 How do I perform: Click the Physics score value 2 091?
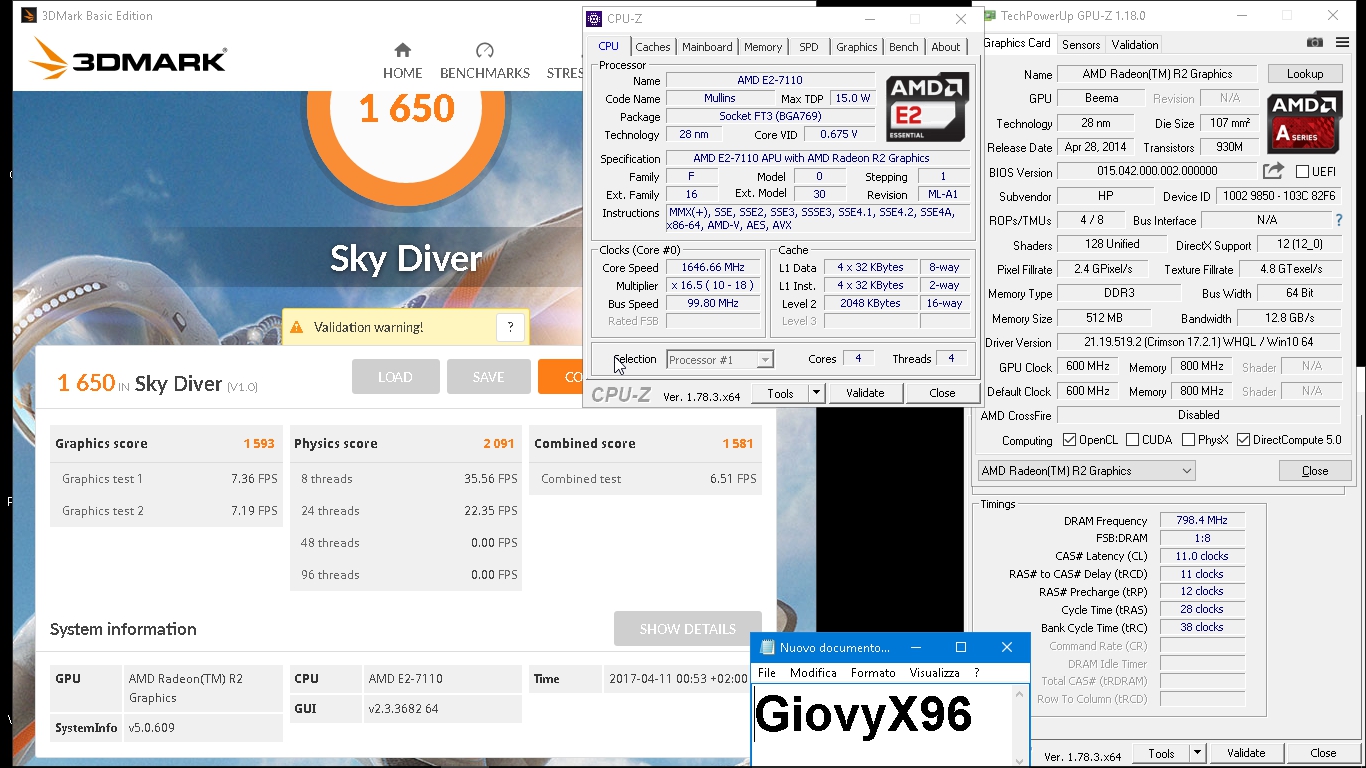499,443
